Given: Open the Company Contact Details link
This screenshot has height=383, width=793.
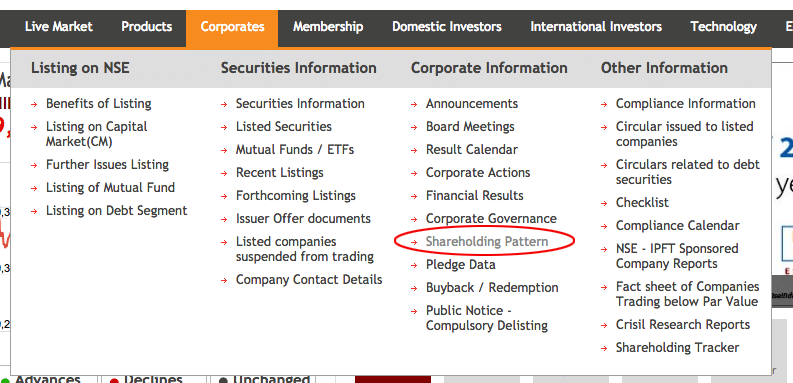Looking at the screenshot, I should coord(309,280).
